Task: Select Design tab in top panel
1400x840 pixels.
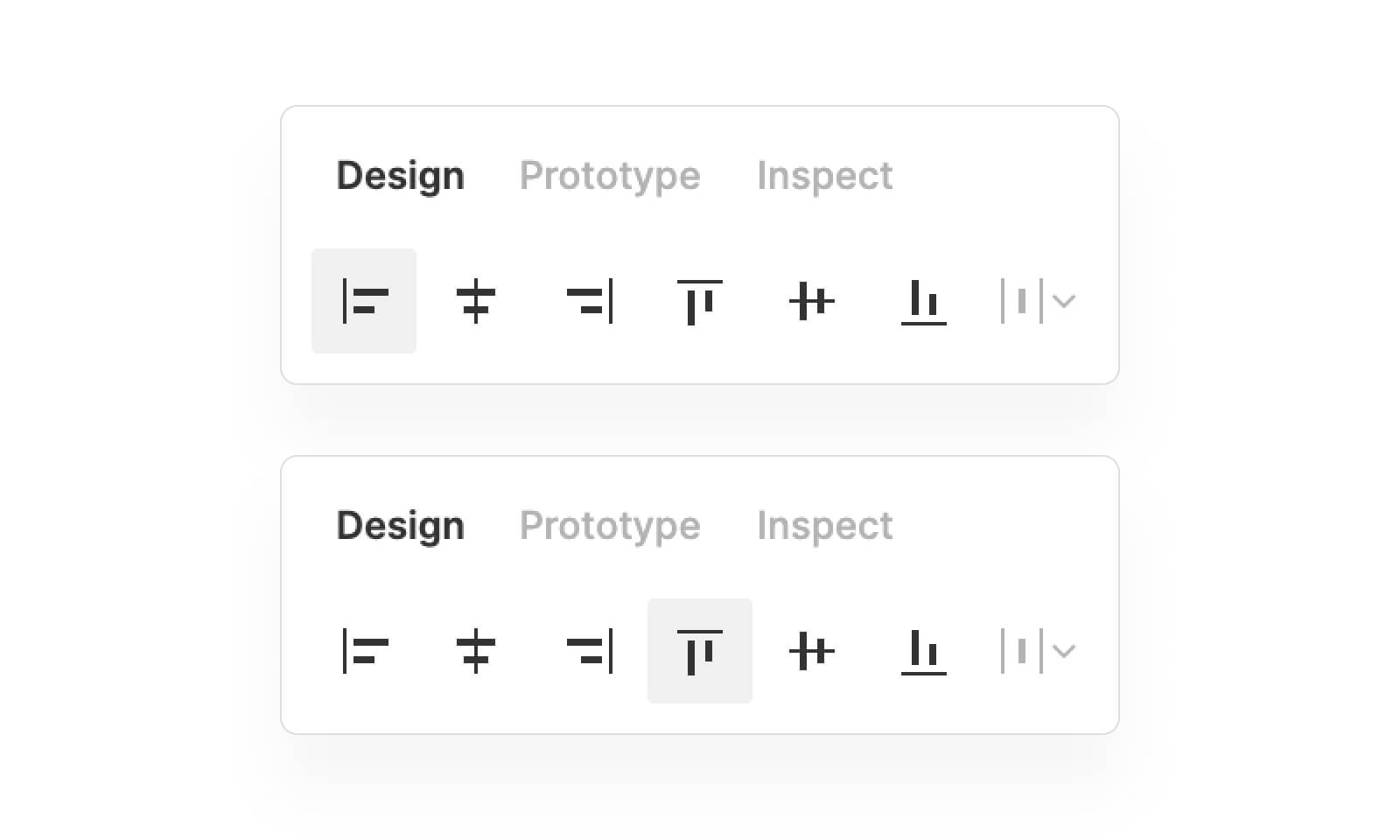Action: coord(400,176)
